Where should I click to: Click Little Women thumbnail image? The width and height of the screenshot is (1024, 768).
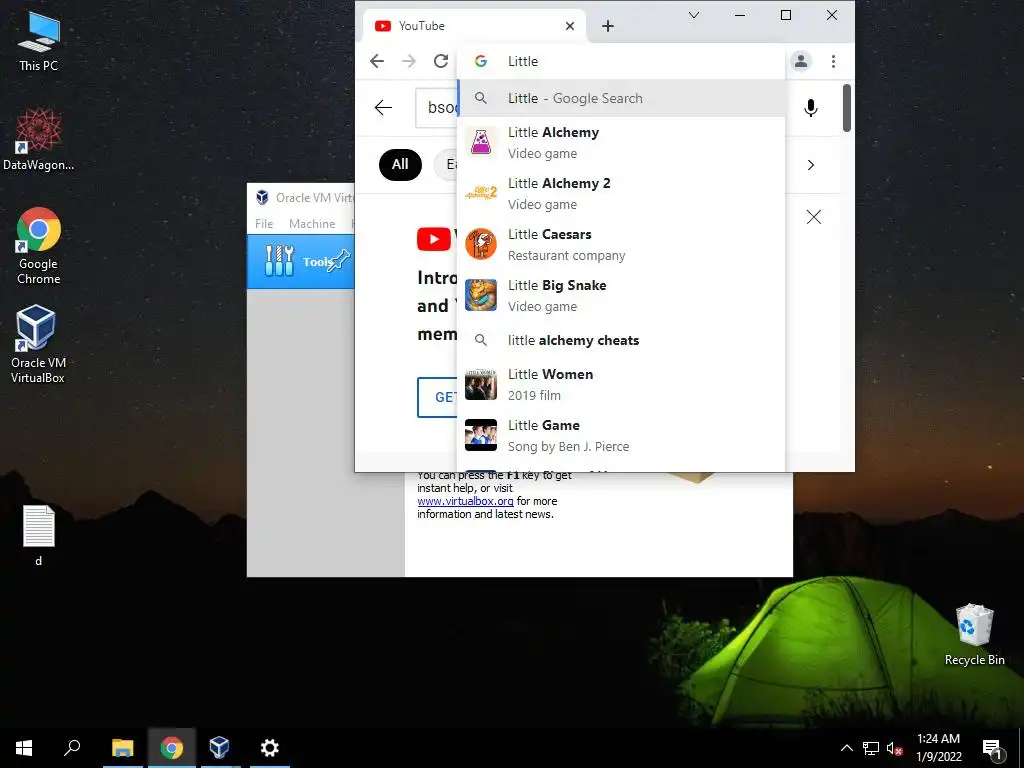(481, 384)
